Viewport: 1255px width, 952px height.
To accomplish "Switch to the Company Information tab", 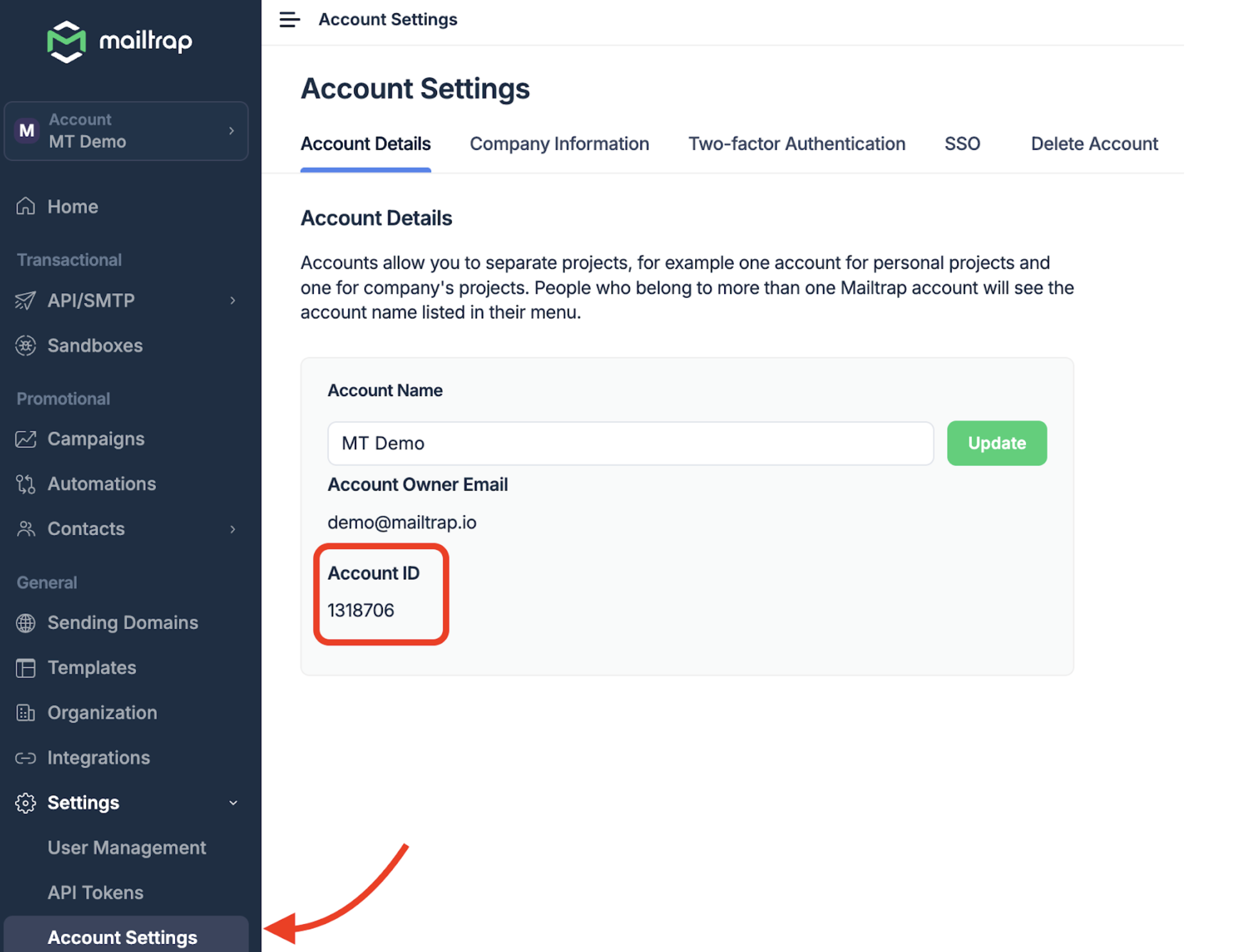I will tap(559, 144).
